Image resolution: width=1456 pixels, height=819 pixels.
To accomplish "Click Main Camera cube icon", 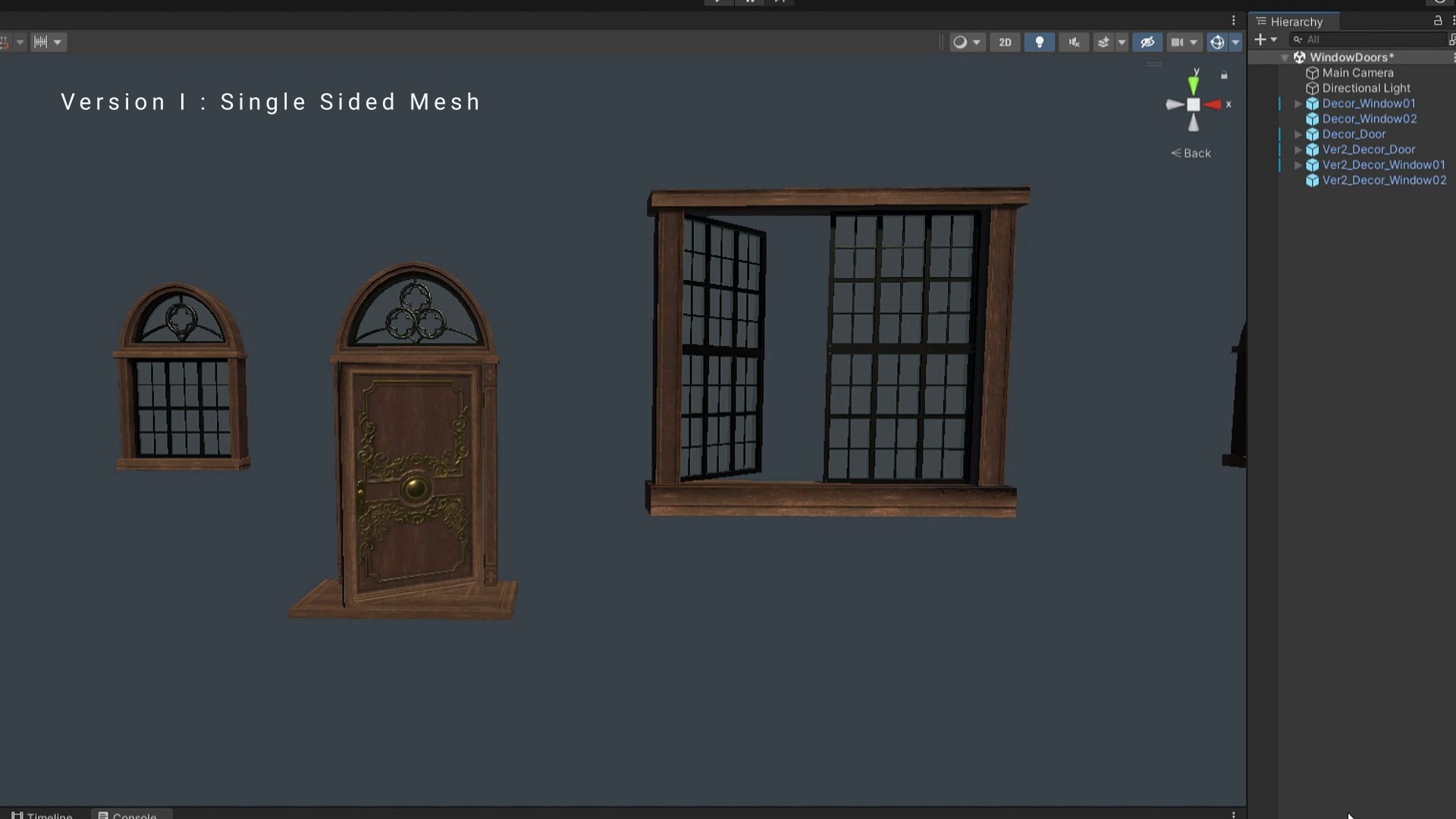I will click(1312, 73).
